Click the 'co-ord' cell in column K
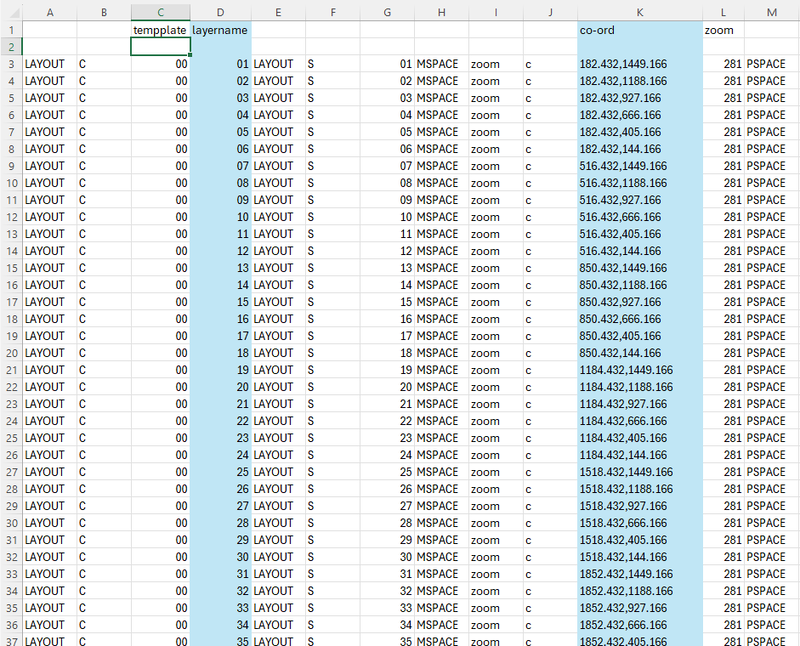The image size is (800, 646). pyautogui.click(x=639, y=30)
